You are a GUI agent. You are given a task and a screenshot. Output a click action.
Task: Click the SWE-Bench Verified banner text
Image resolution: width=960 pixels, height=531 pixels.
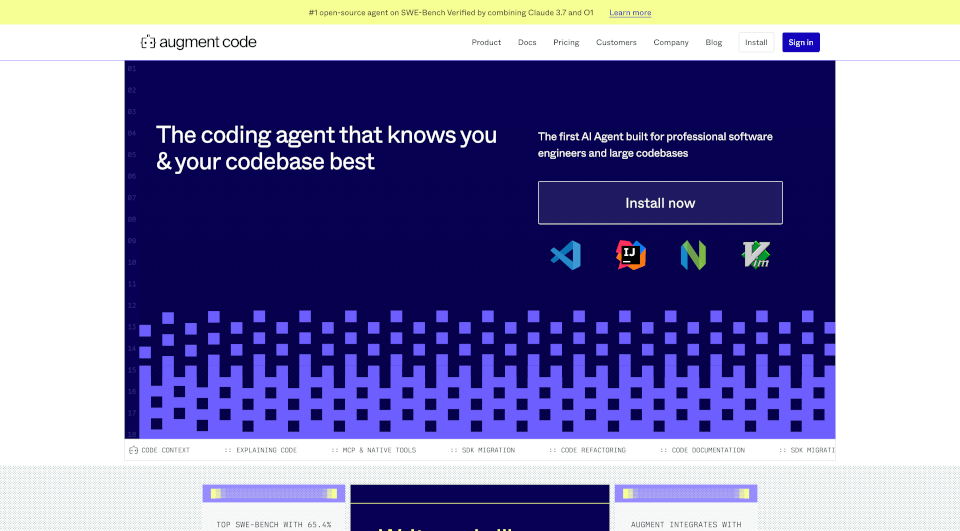pyautogui.click(x=451, y=12)
